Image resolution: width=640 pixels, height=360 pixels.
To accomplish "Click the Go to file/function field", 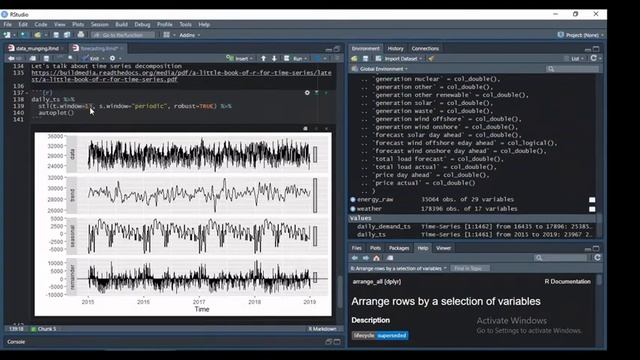I will click(123, 35).
